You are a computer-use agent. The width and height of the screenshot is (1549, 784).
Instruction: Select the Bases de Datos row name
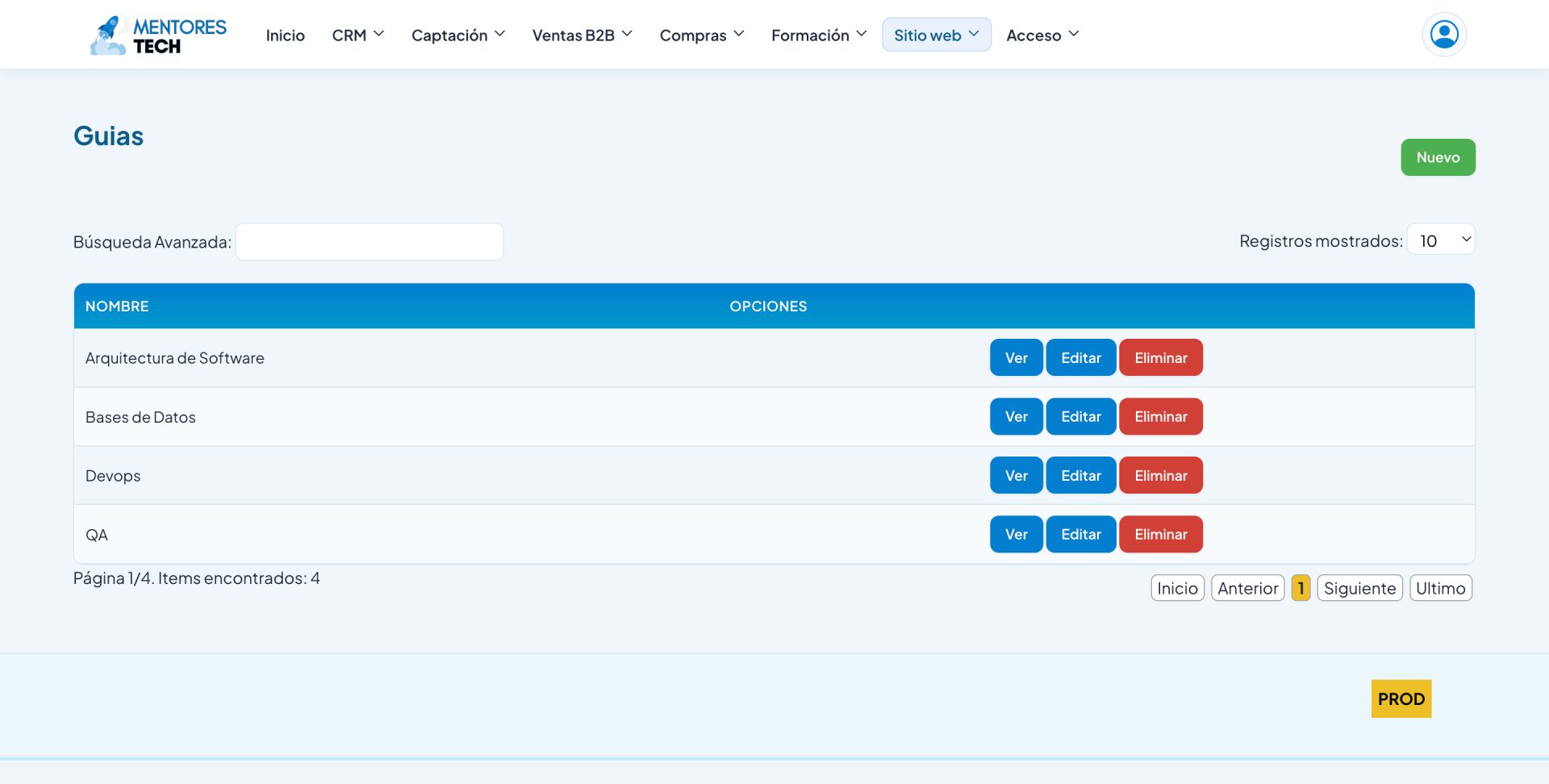140,417
